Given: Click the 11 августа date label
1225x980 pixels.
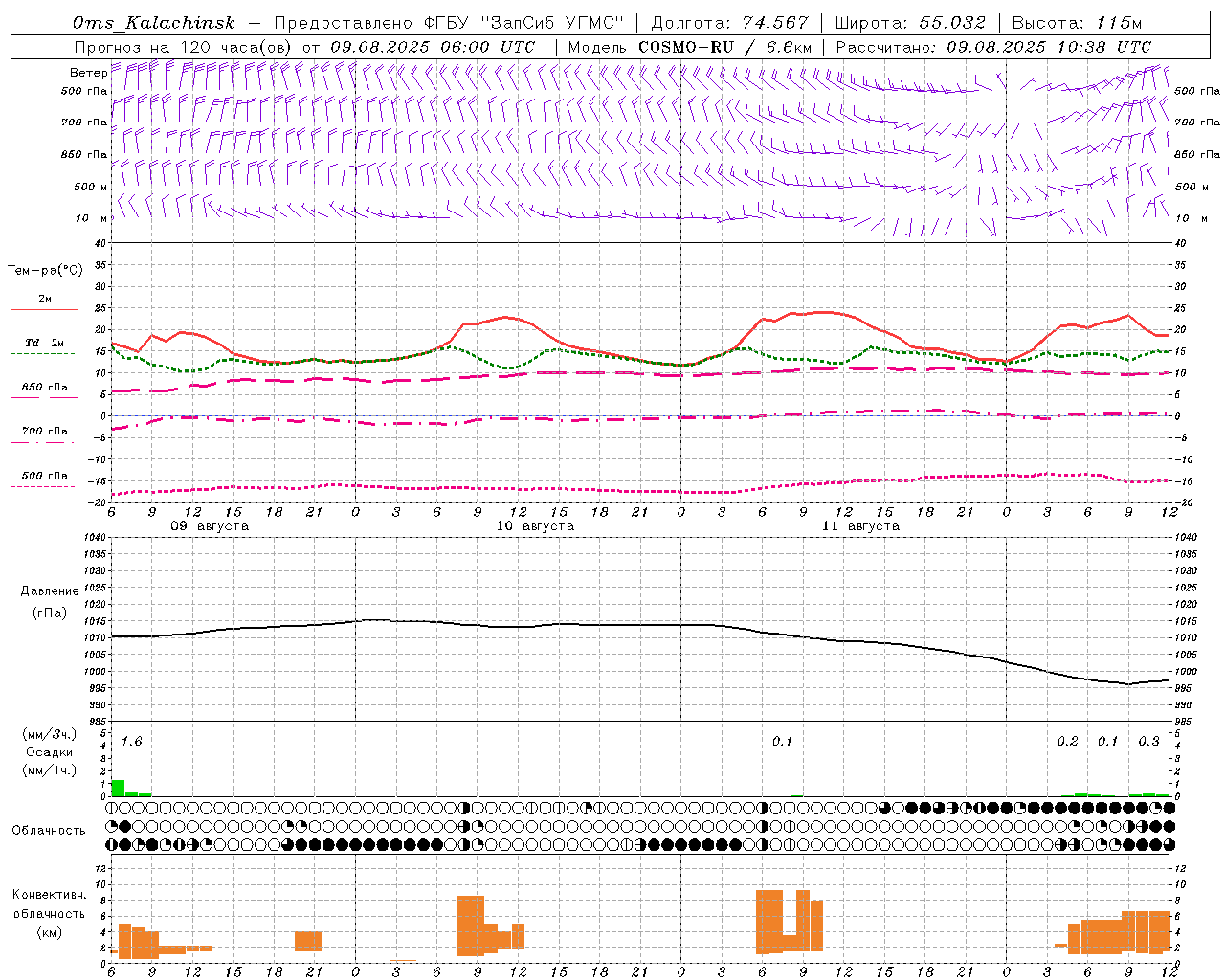Looking at the screenshot, I should 860,526.
